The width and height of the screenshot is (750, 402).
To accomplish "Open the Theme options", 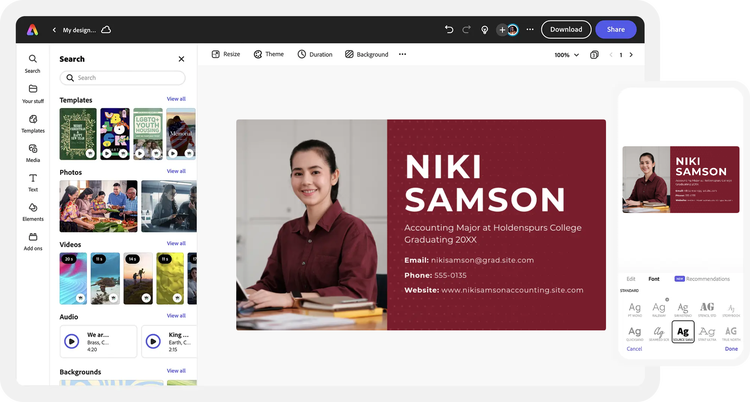I will pos(269,54).
